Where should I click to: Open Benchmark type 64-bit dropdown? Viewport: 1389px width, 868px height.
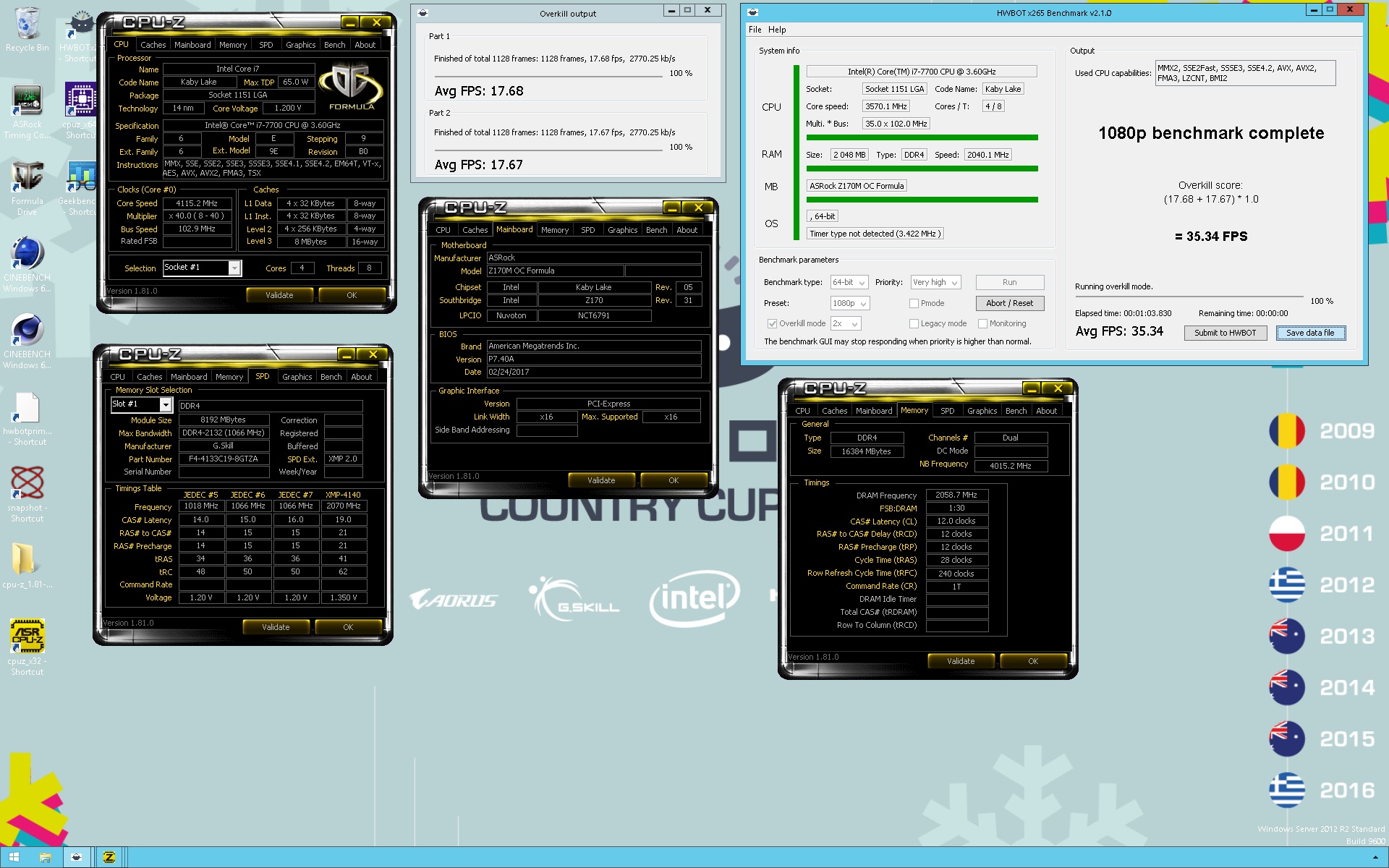click(x=849, y=282)
